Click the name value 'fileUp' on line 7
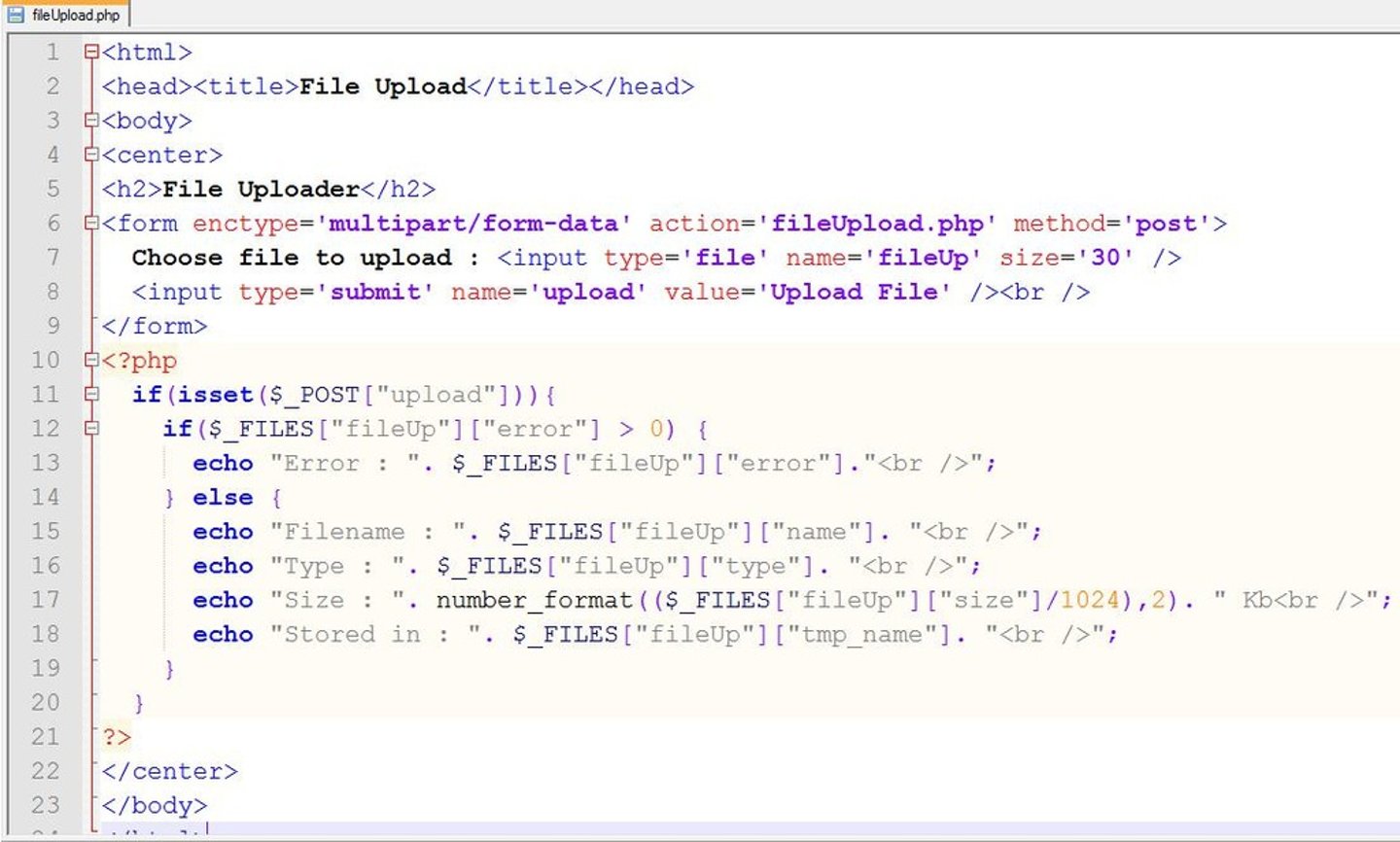Viewport: 1400px width, 842px height. tap(924, 258)
